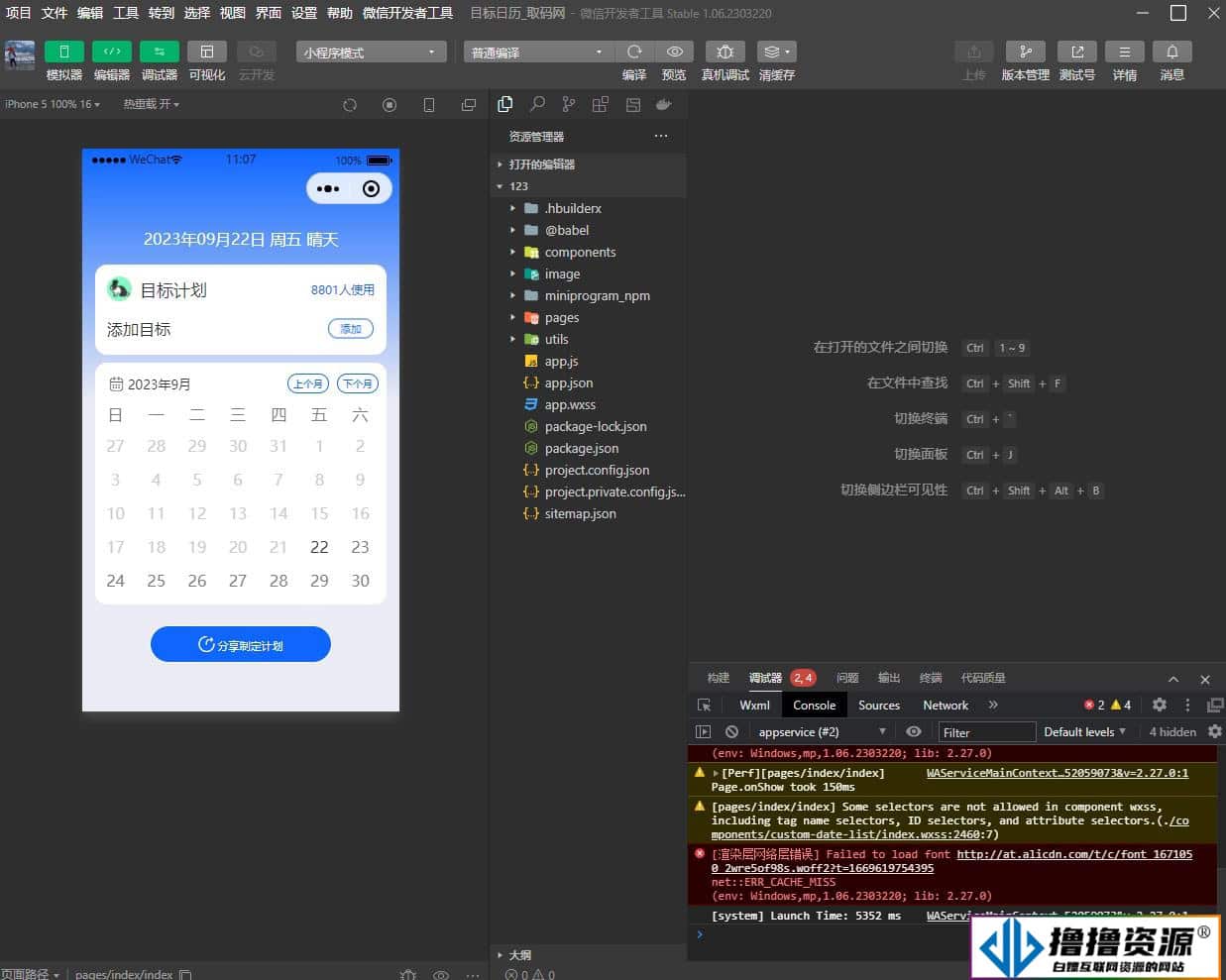Click the 分享制定计划 share button
Screen dimensions: 1226x980
(x=241, y=644)
